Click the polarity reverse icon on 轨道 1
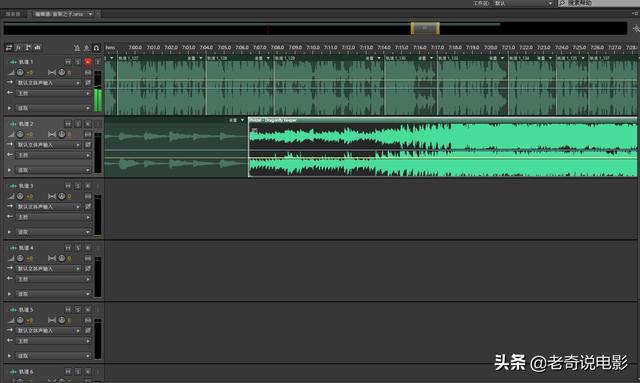The width and height of the screenshot is (640, 383). pyautogui.click(x=88, y=83)
